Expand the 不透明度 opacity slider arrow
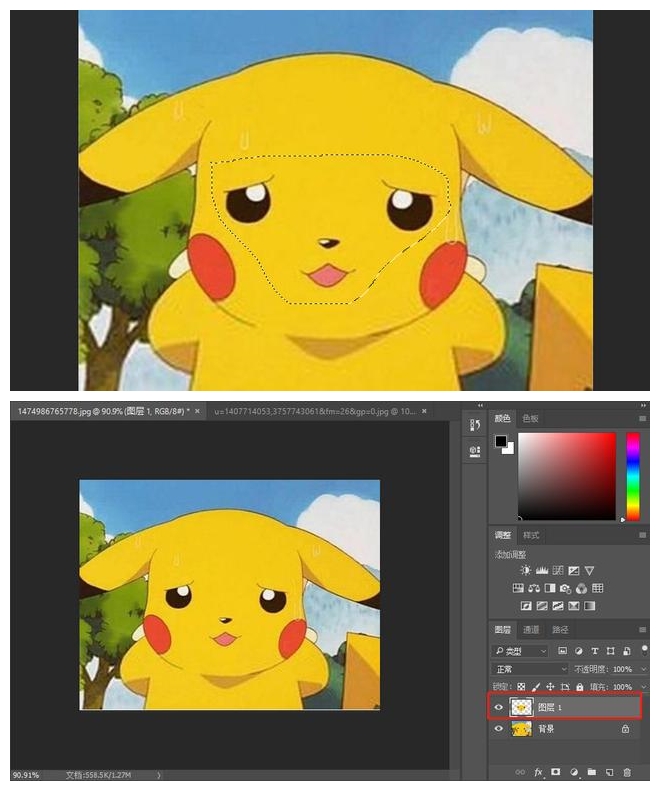The height and width of the screenshot is (791, 660). coord(643,669)
